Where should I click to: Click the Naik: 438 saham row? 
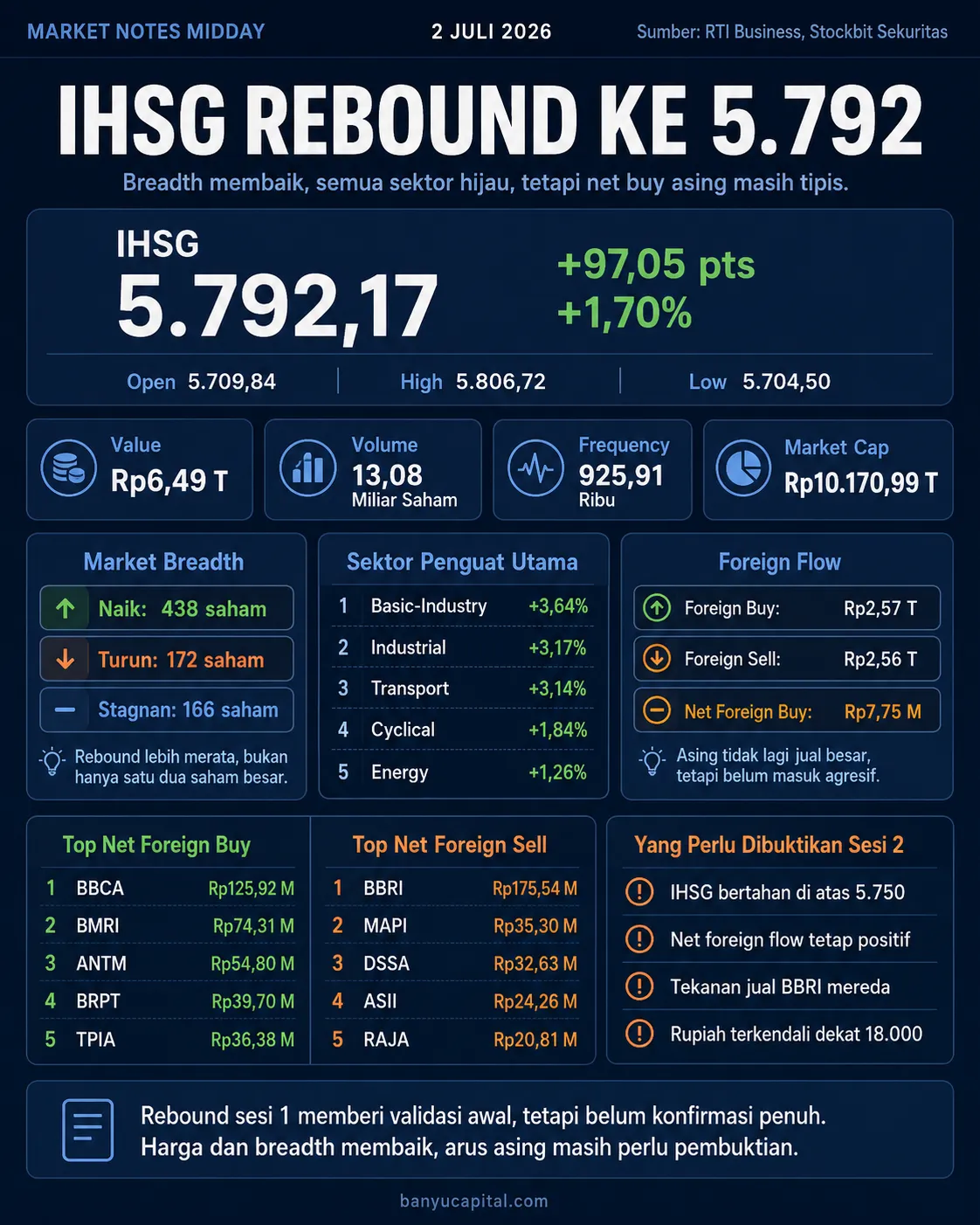click(166, 608)
